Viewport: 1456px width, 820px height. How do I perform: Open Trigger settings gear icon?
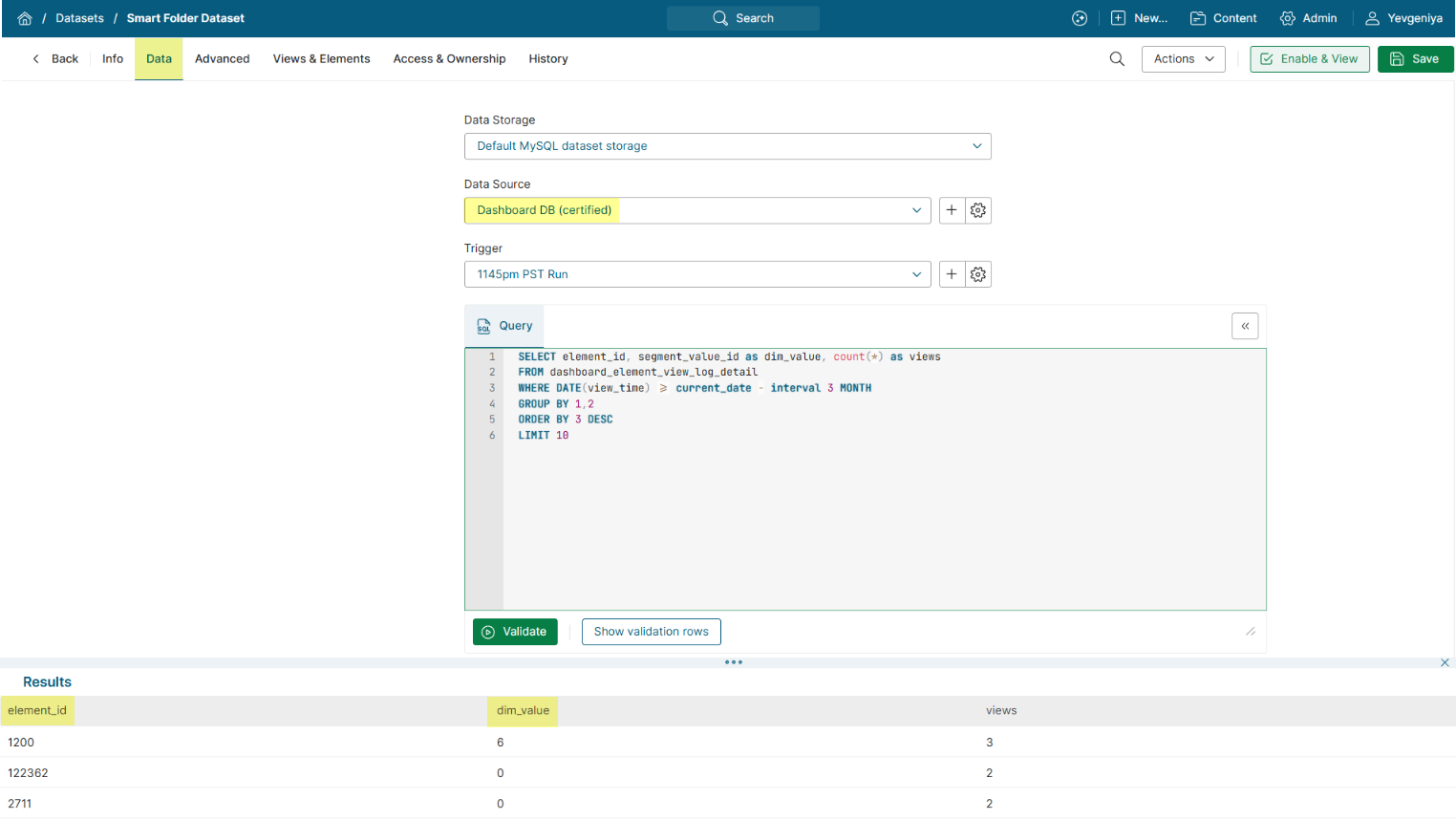(978, 274)
